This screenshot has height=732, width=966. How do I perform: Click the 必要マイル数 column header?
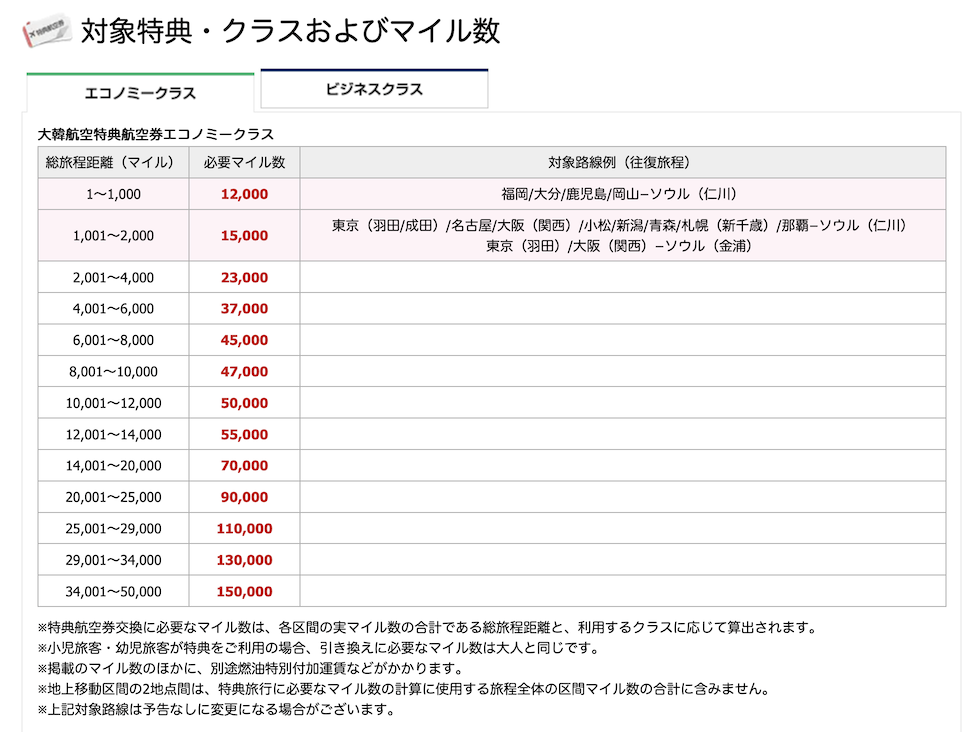(244, 161)
